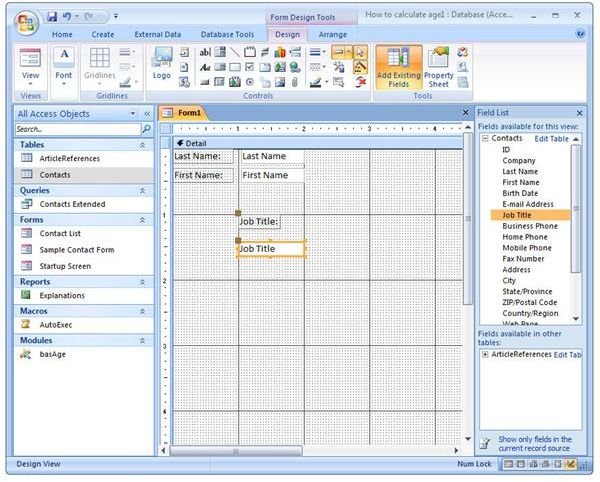Click the Add Existing Fields button
The height and width of the screenshot is (482, 600).
click(399, 68)
